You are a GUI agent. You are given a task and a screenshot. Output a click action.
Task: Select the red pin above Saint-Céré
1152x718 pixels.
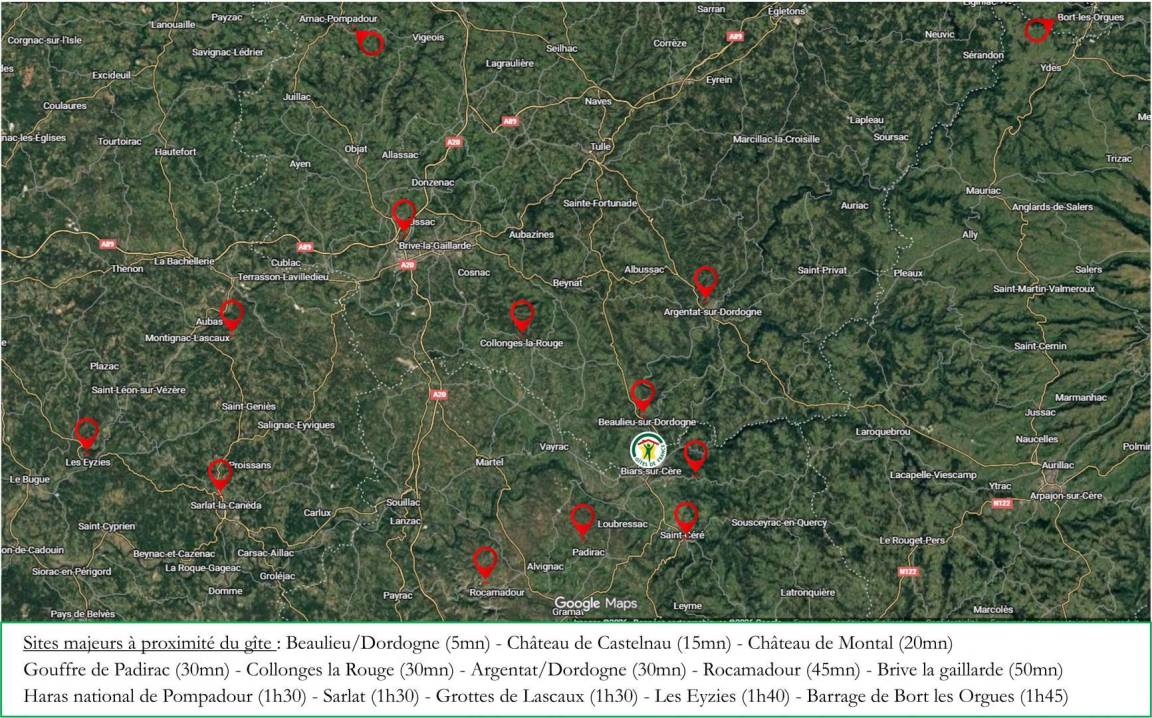pyautogui.click(x=686, y=516)
